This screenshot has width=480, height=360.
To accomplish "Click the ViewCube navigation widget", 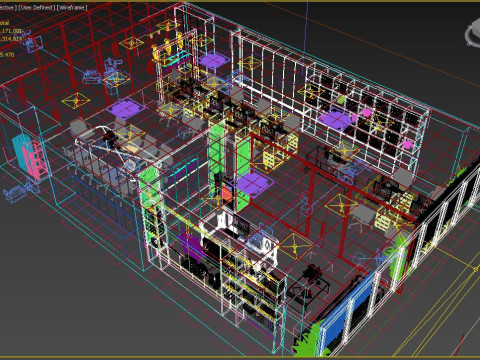I will (x=473, y=33).
